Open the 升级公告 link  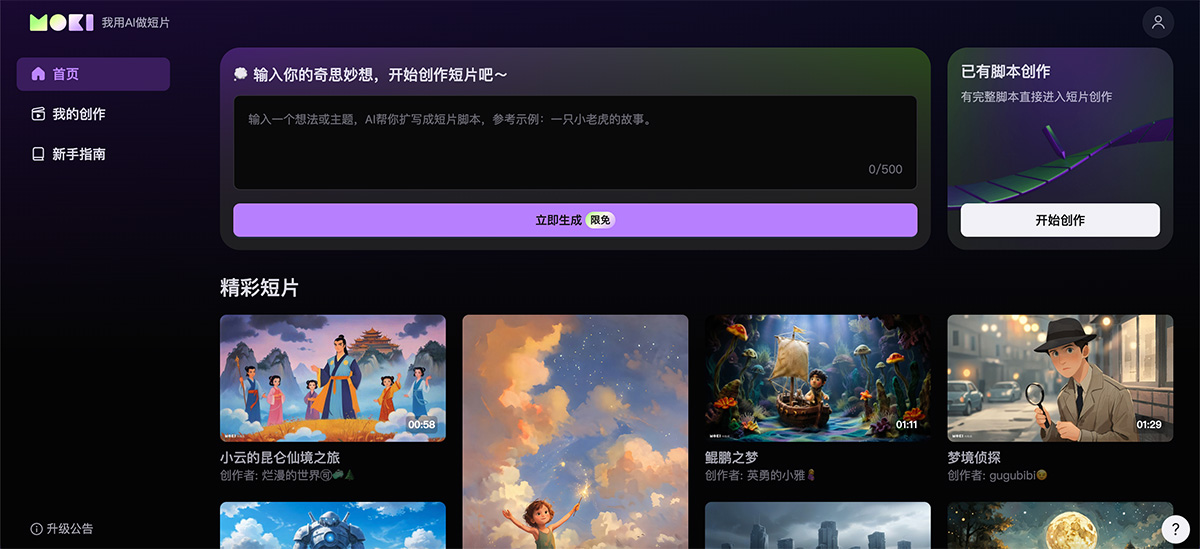[69, 528]
